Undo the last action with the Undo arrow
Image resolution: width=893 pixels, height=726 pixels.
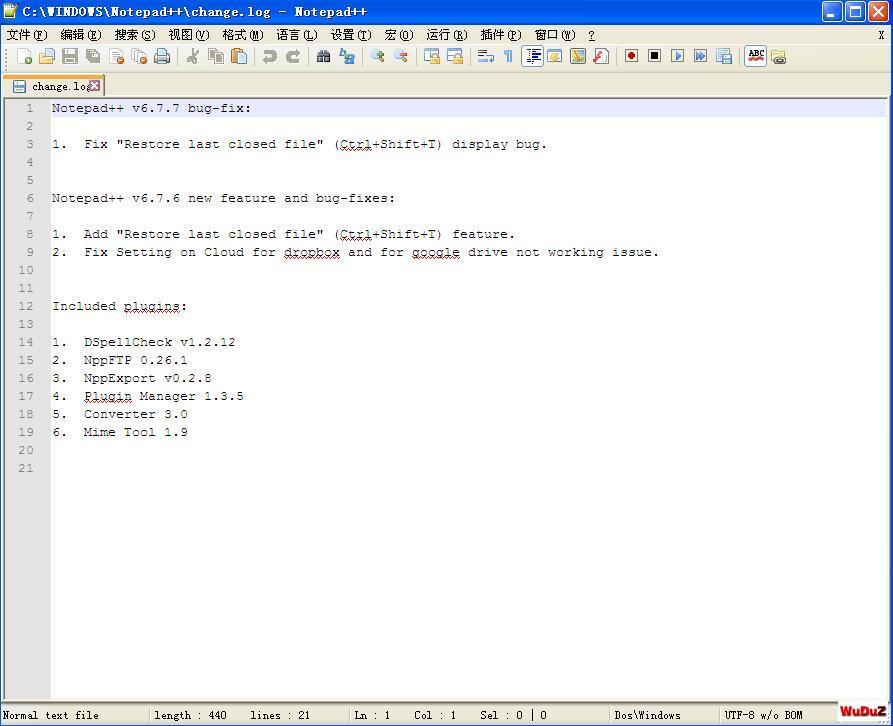coord(270,56)
